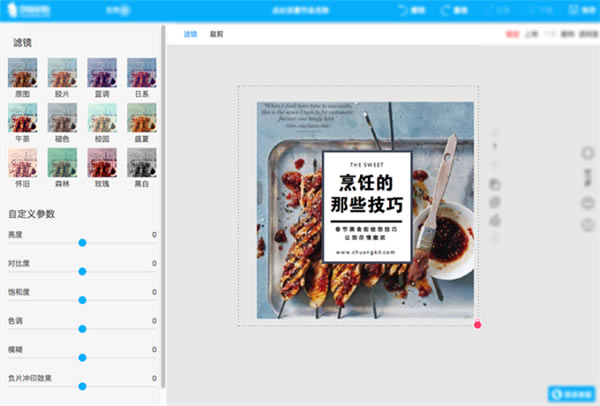Click the redo arrow in the top bar
600x406 pixels.
445,10
